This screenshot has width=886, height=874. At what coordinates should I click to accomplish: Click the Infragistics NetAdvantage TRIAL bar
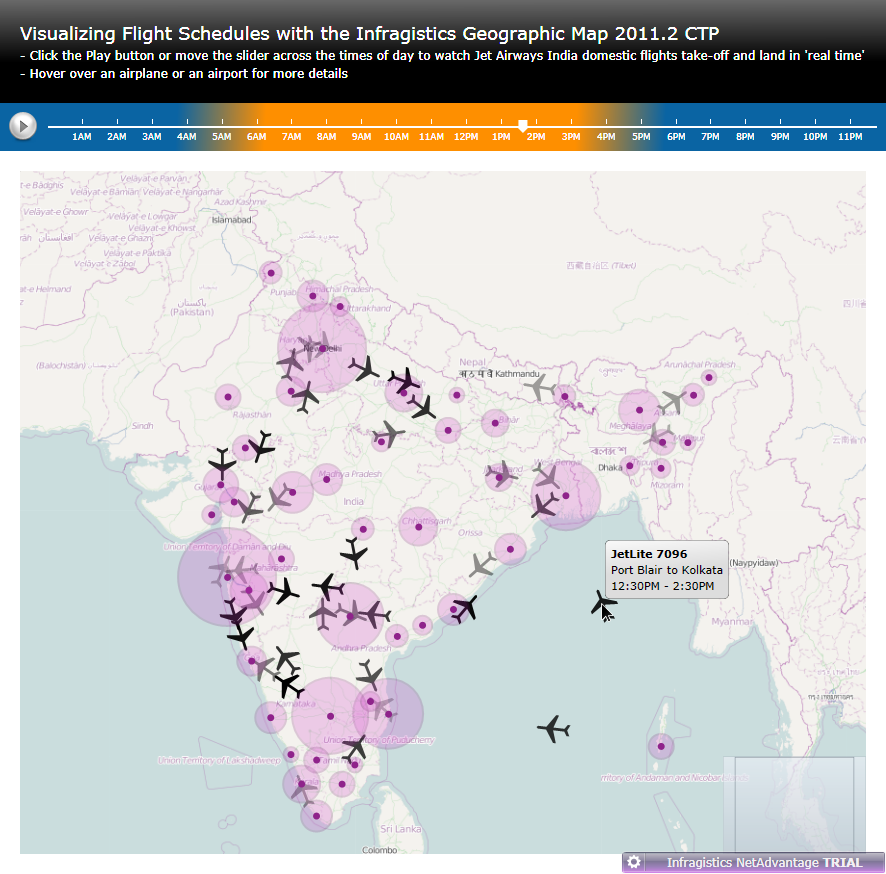pyautogui.click(x=764, y=862)
